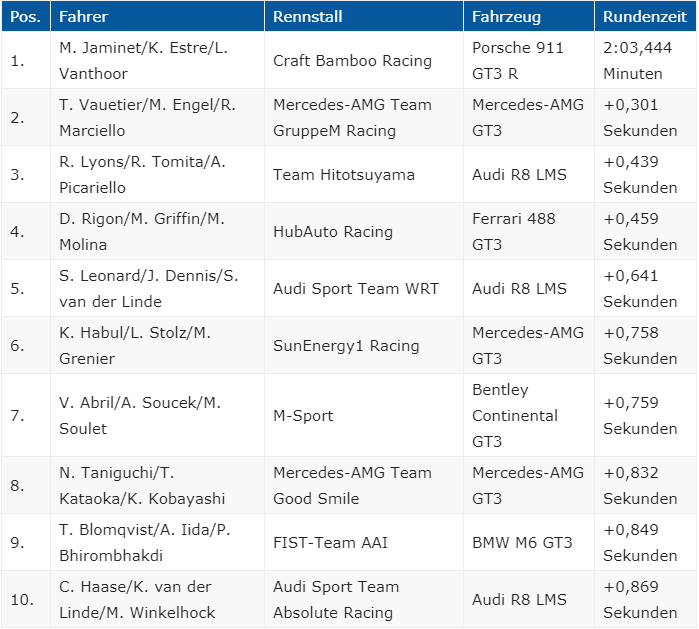The width and height of the screenshot is (699, 629).
Task: Click the Ferrari 488 GT3 cell
Action: tap(529, 231)
